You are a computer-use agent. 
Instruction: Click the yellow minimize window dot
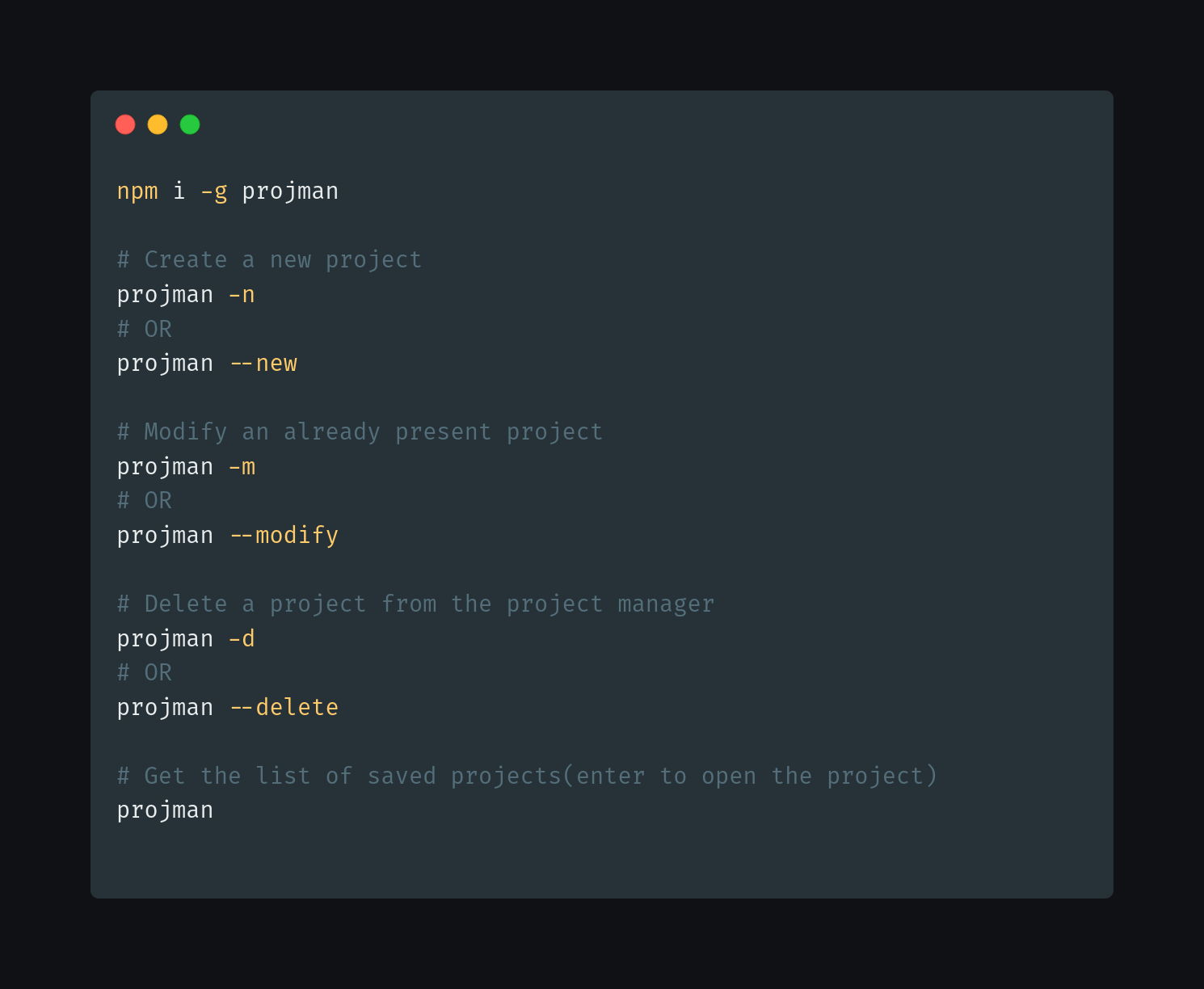(158, 124)
